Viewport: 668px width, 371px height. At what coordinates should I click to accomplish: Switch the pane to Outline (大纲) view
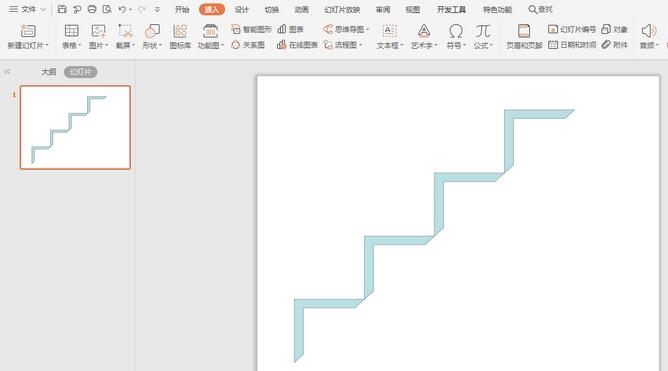pos(49,72)
